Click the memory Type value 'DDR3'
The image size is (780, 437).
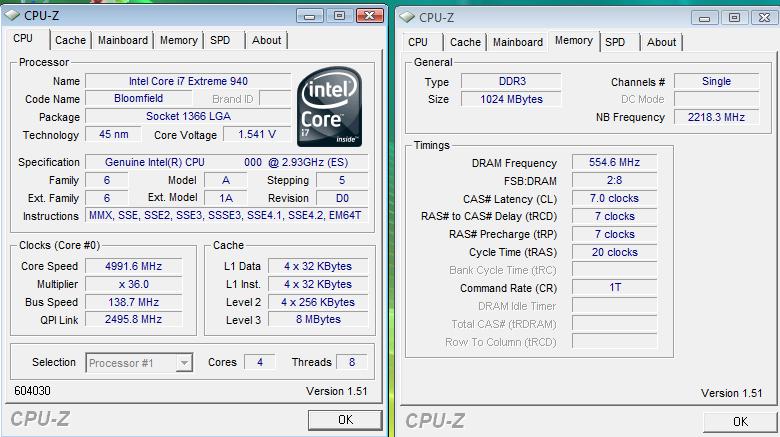point(511,81)
